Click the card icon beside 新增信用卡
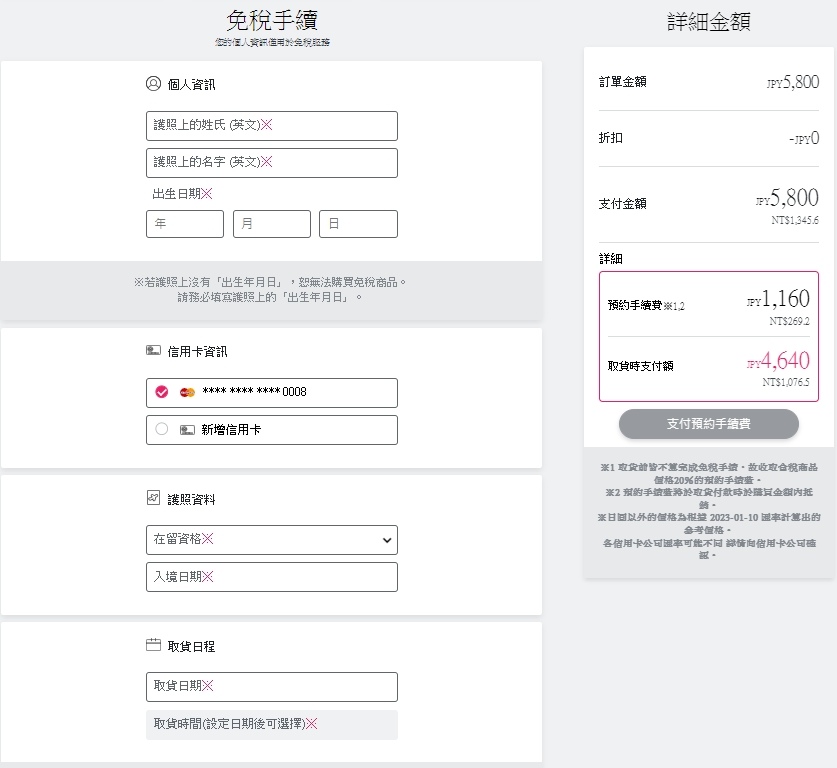 click(187, 430)
